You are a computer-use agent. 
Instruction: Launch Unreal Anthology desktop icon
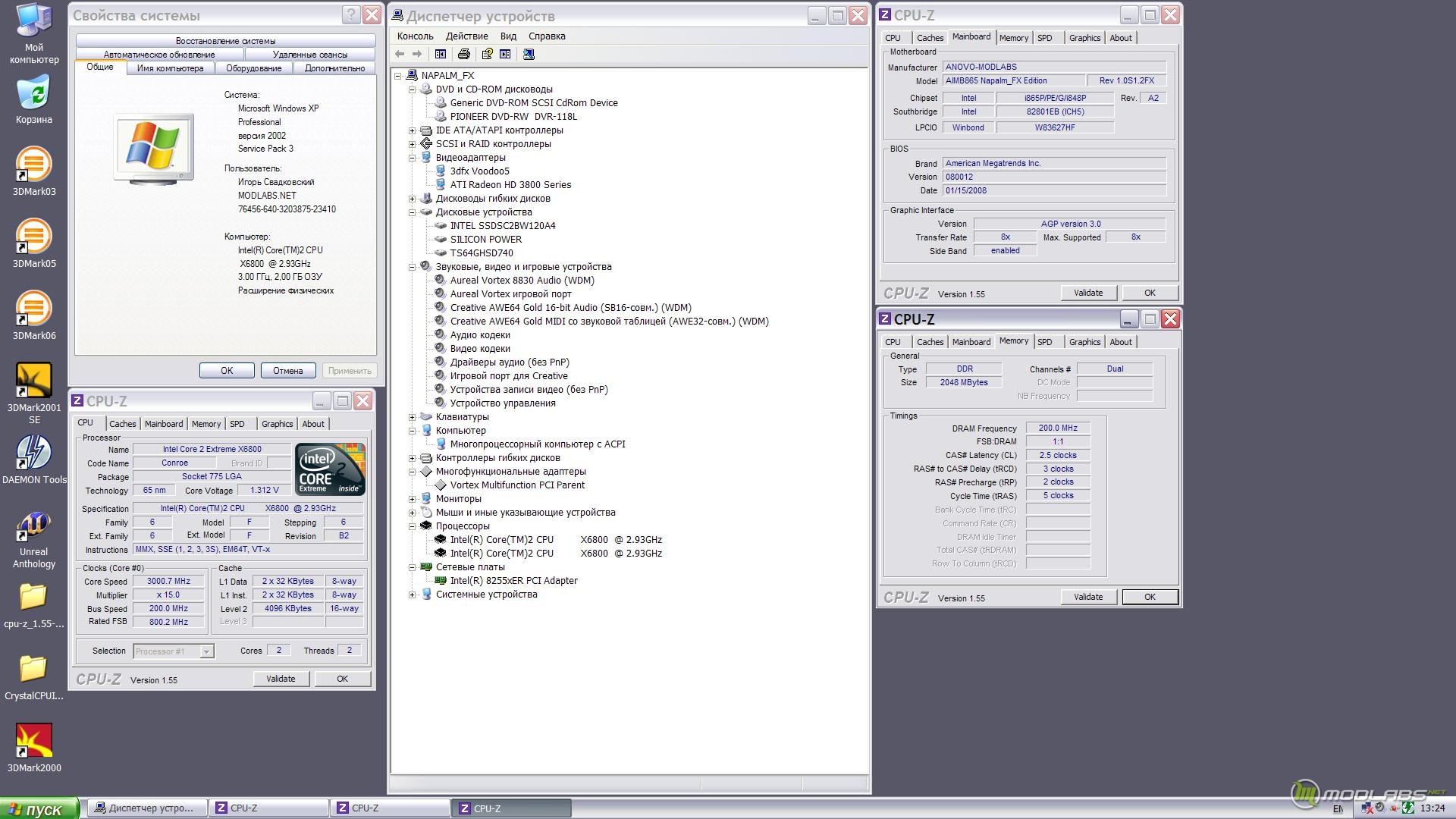click(x=34, y=540)
